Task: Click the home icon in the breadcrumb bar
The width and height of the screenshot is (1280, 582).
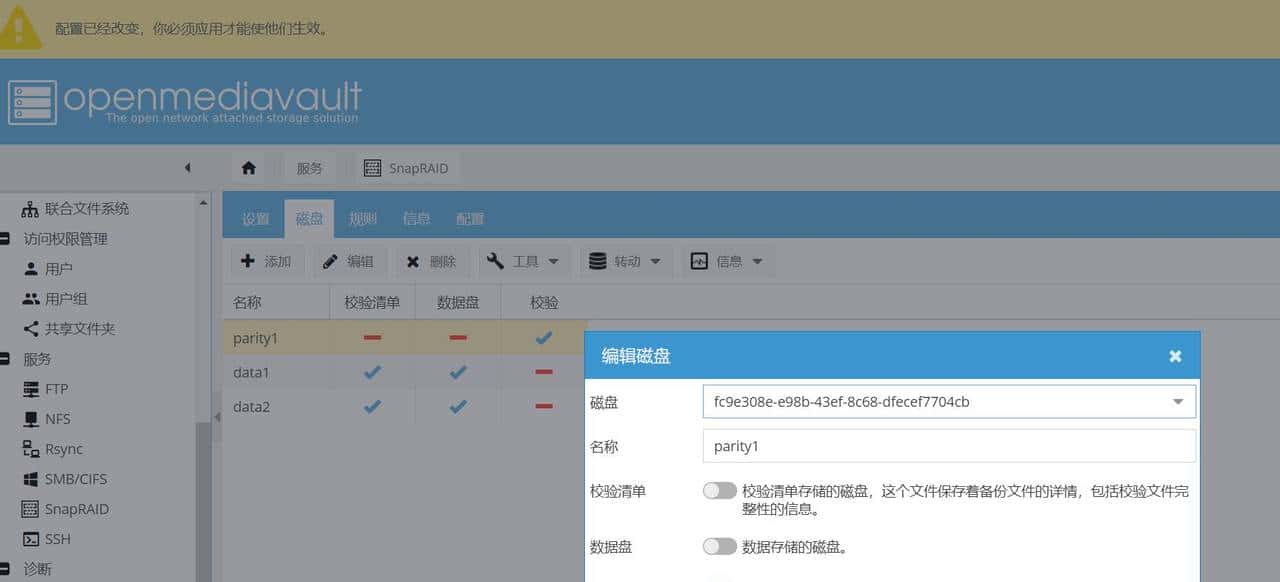Action: pos(249,167)
